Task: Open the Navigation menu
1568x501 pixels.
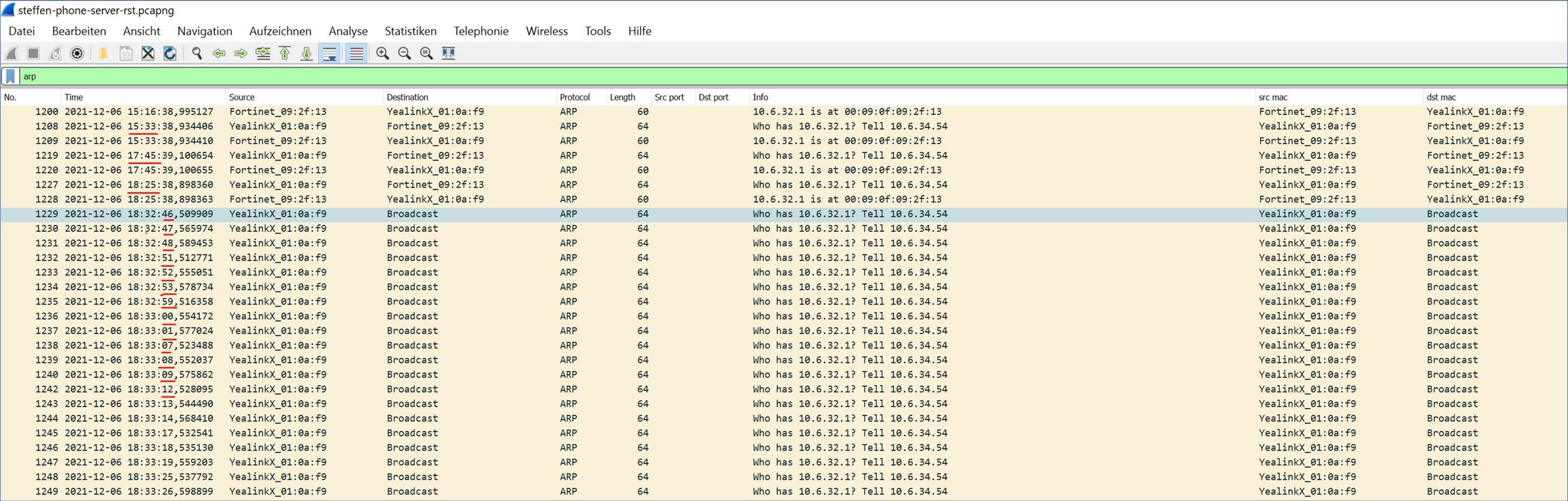Action: click(x=205, y=31)
